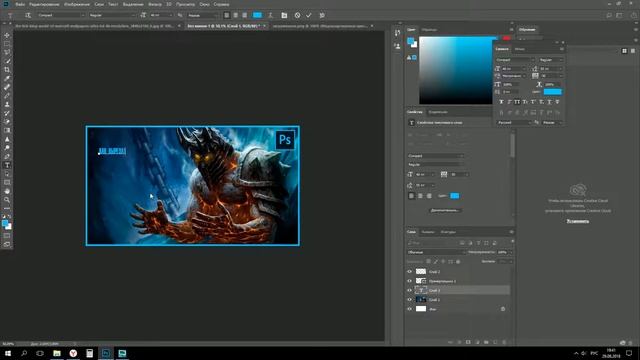This screenshot has width=640, height=360.
Task: Switch to the Каналы tab
Action: click(428, 232)
